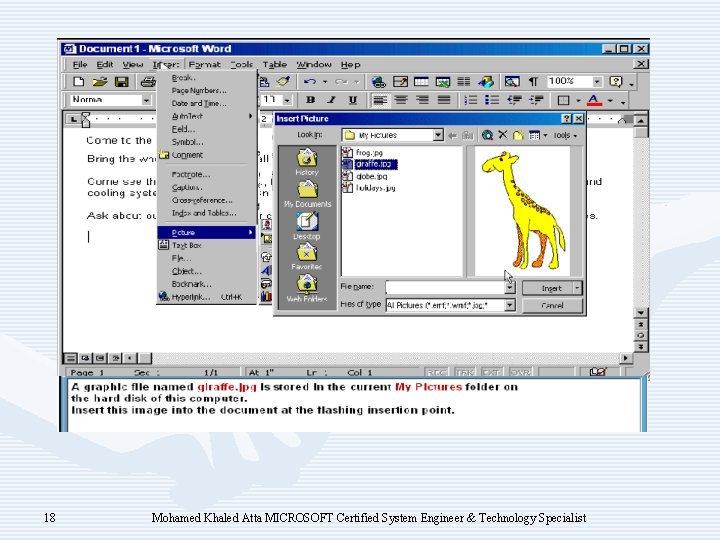Open the Format menu
The width and height of the screenshot is (720, 540).
coord(205,64)
